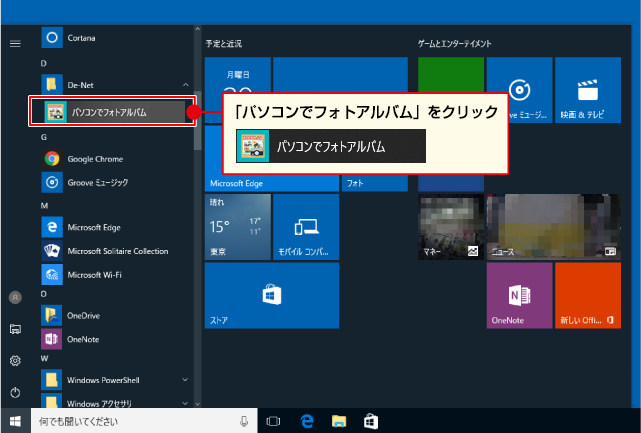Open the モバイル コンパニオン tile
Screen dimensions: 641x433
click(306, 227)
